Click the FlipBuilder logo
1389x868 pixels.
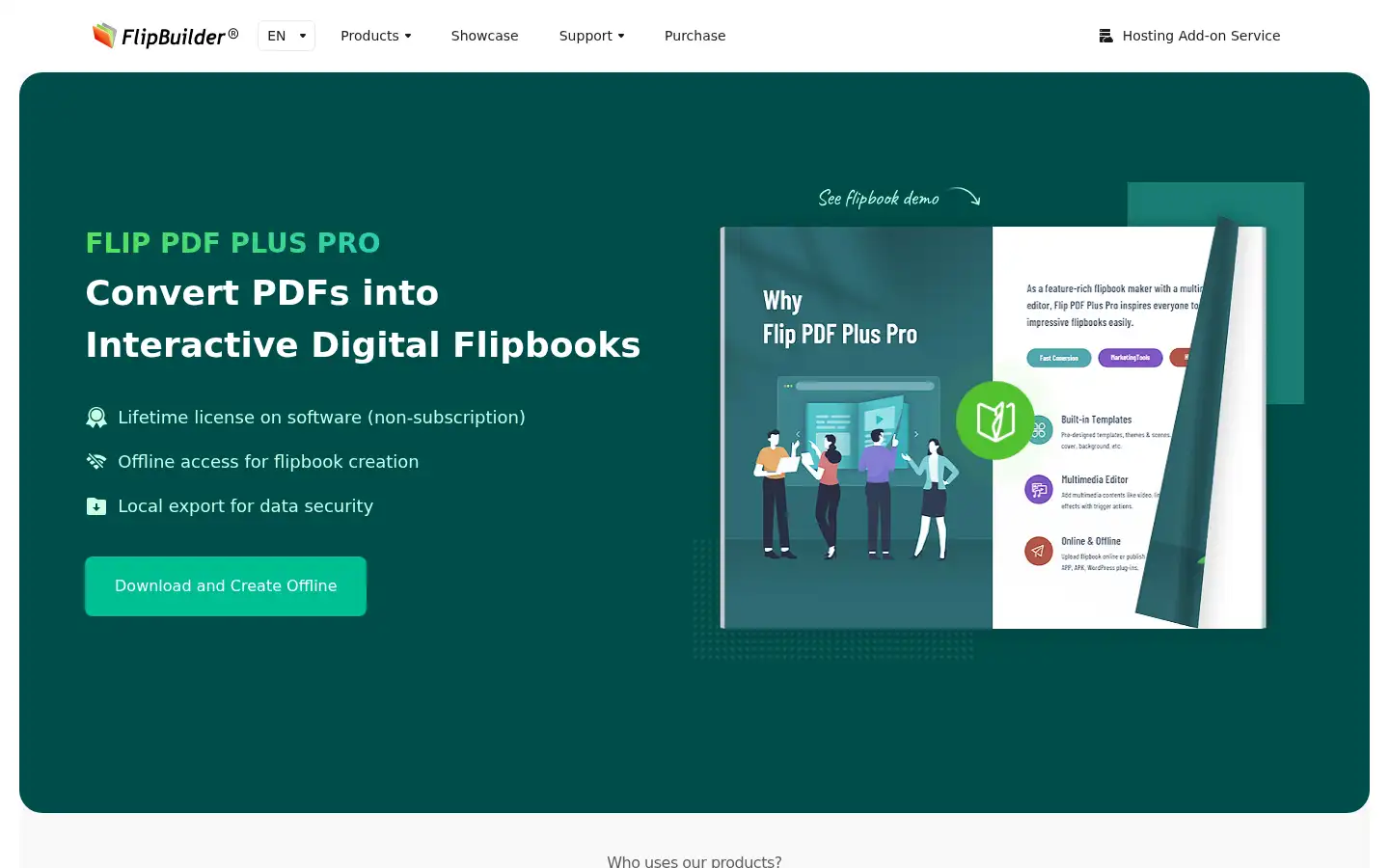coord(165,36)
